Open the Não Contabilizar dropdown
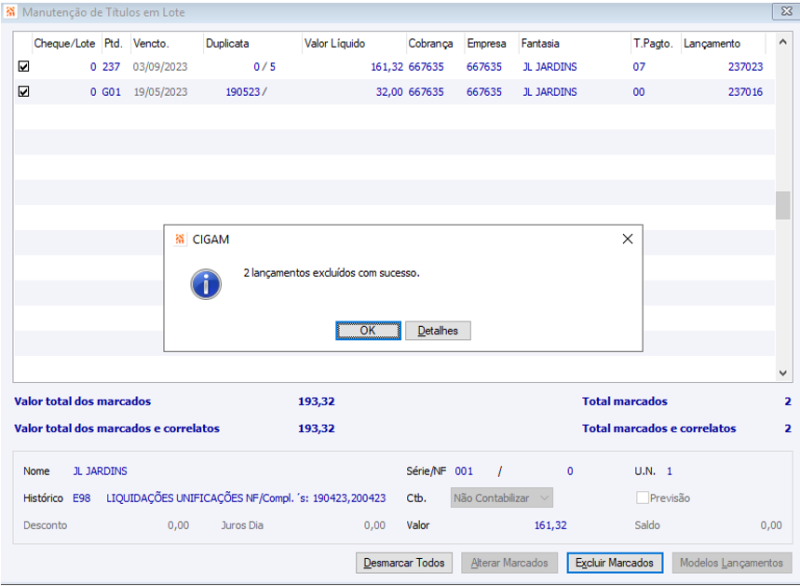The width and height of the screenshot is (800, 586). coord(502,498)
